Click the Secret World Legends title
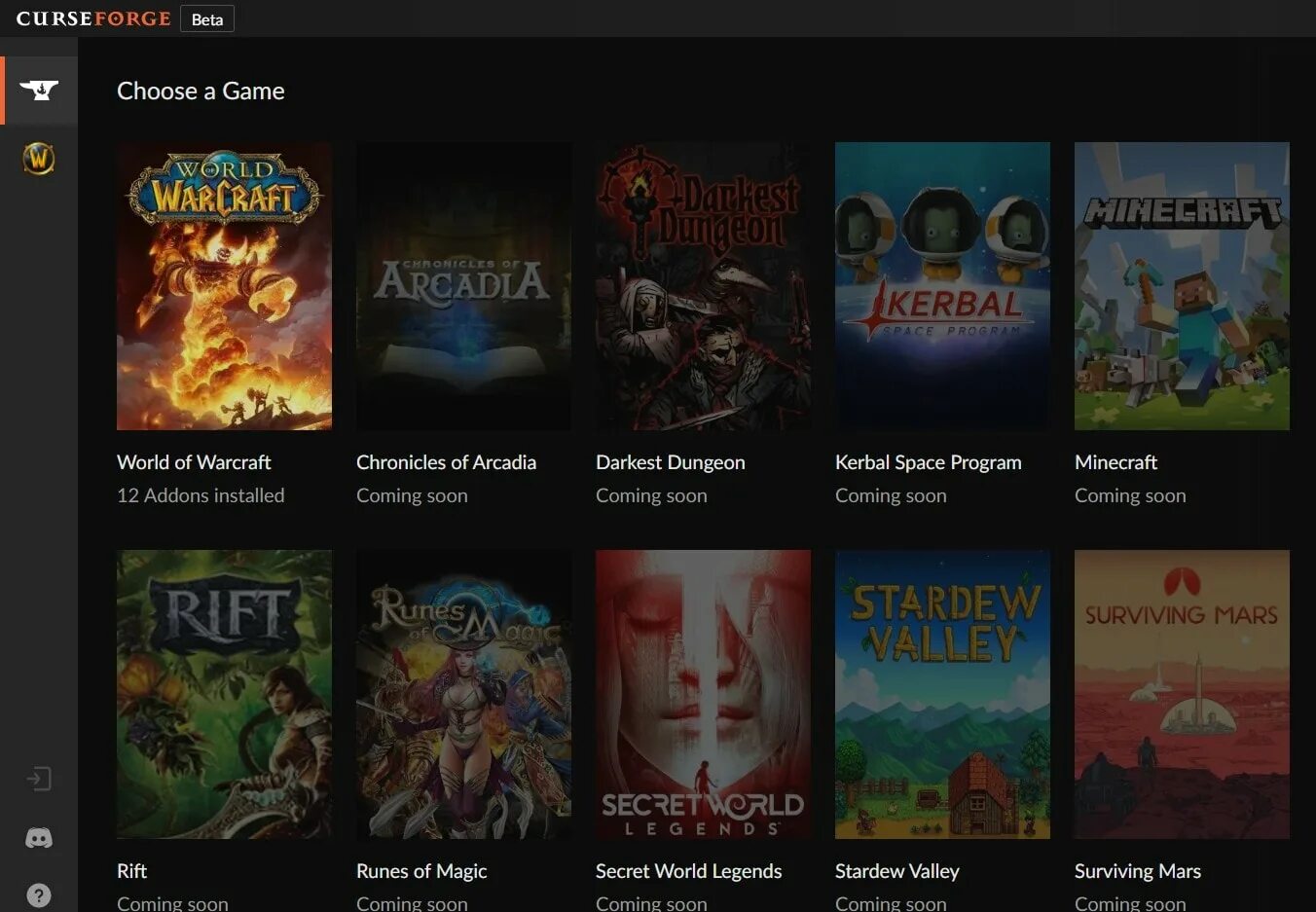This screenshot has height=912, width=1316. click(x=688, y=871)
